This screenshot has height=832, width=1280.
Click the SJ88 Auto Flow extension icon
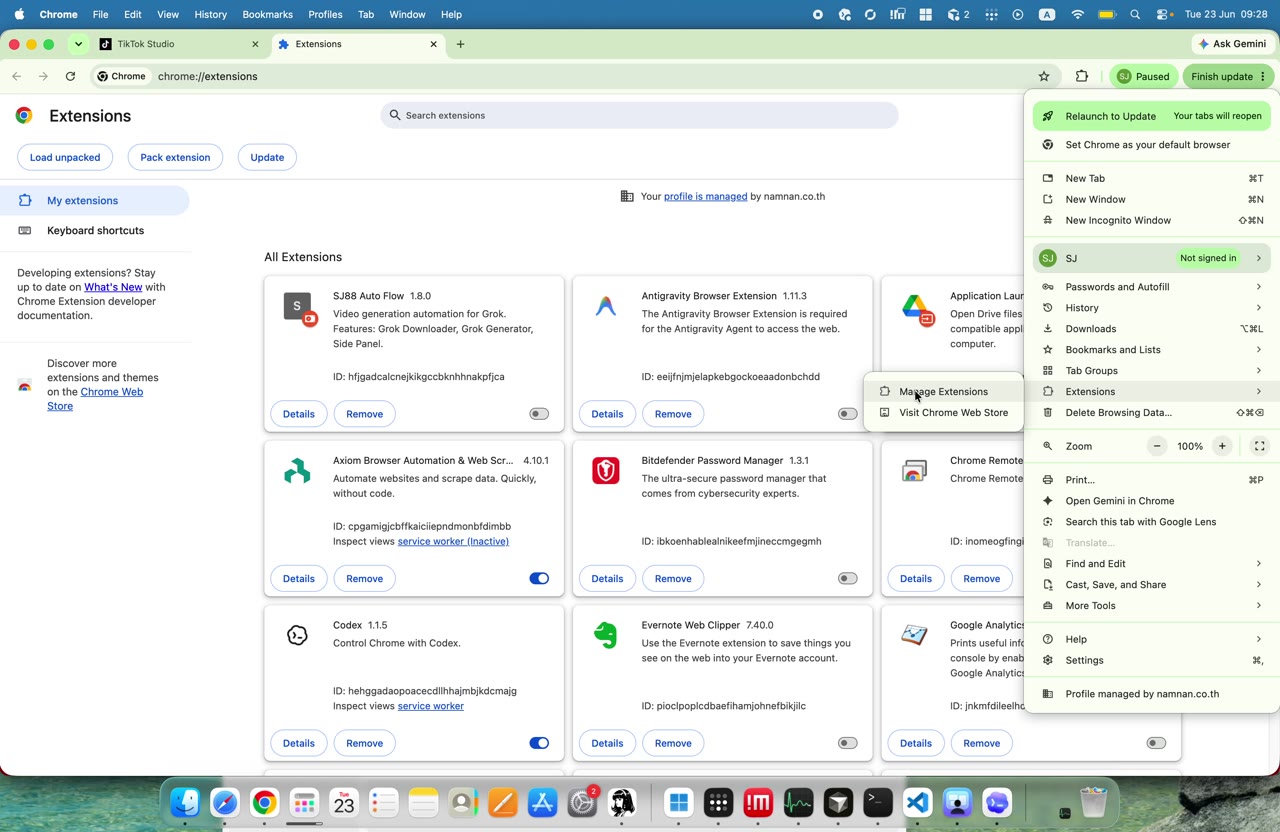[299, 308]
